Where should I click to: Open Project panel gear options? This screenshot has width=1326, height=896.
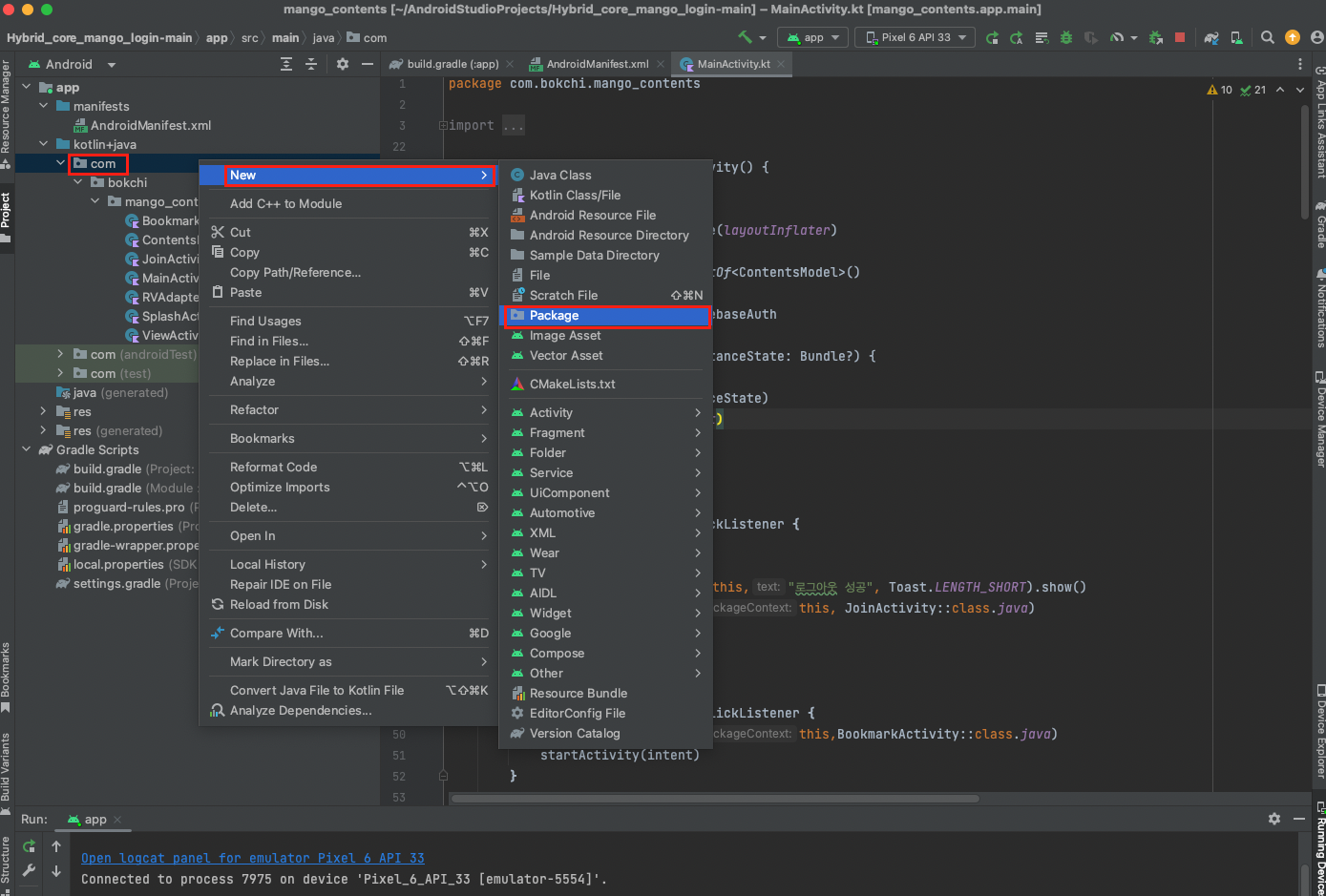[x=343, y=64]
